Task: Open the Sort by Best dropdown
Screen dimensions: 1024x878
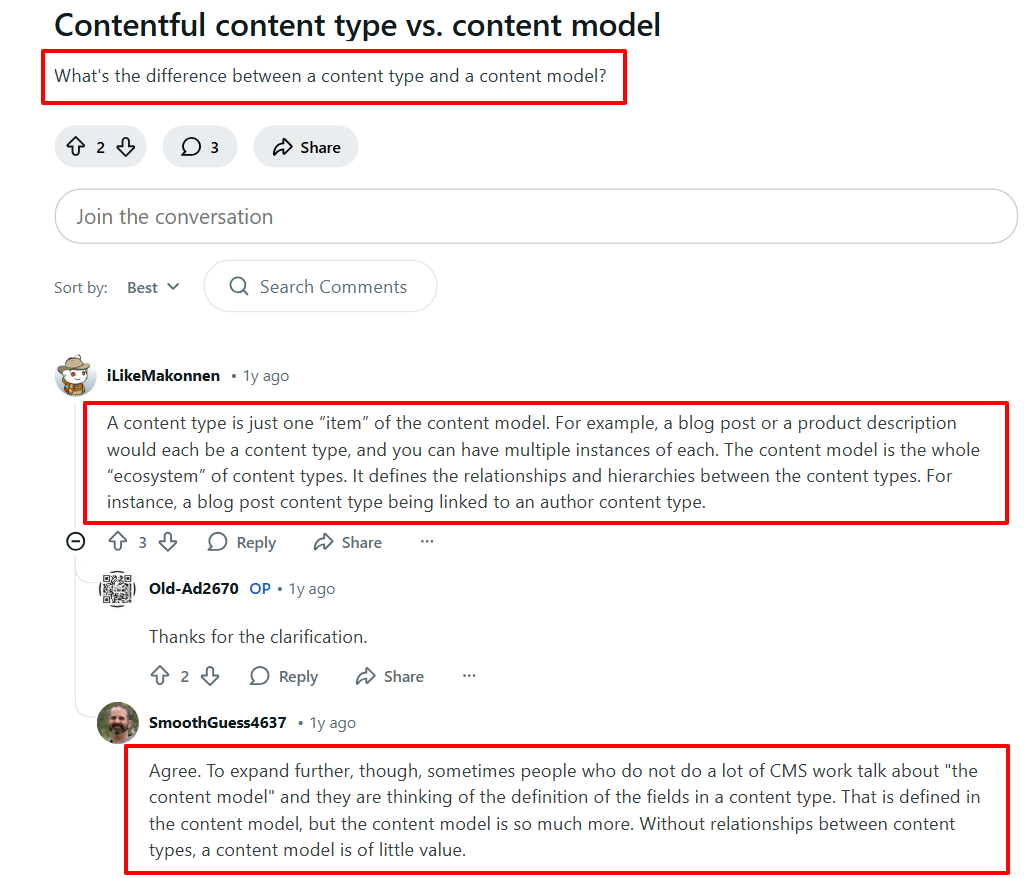Action: [152, 287]
